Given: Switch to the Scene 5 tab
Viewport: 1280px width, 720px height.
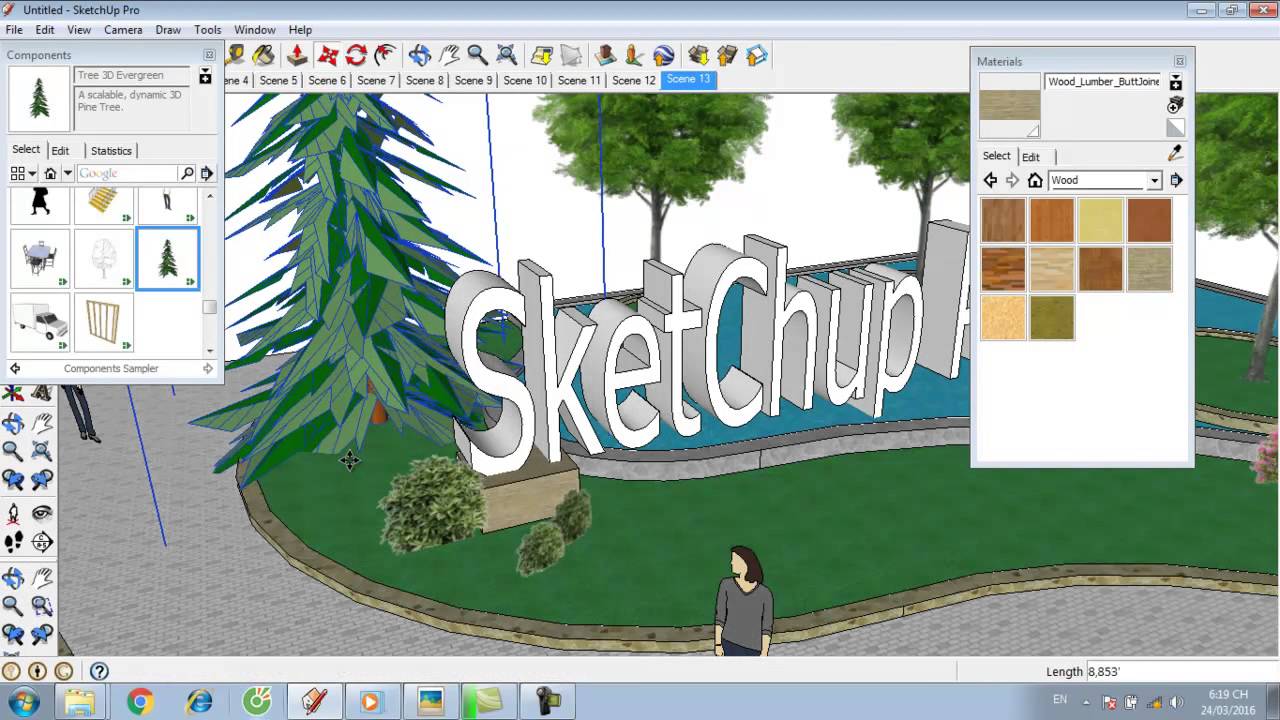Looking at the screenshot, I should [x=278, y=80].
